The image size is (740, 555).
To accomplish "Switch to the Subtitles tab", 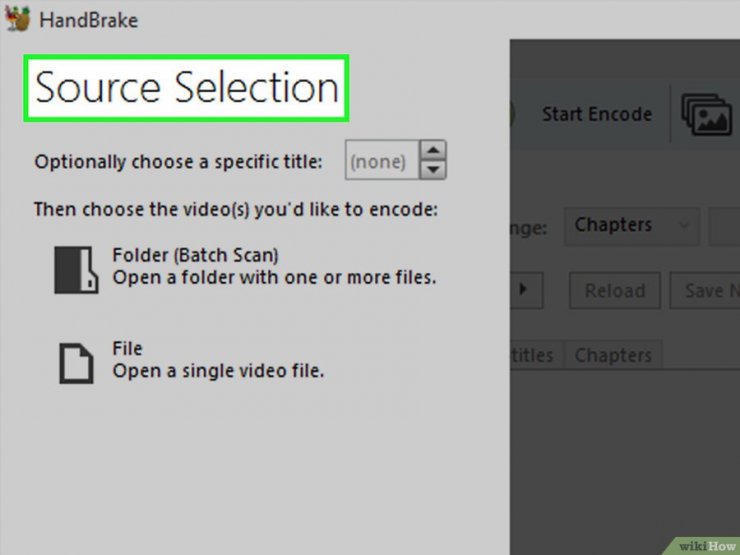I will 531,354.
